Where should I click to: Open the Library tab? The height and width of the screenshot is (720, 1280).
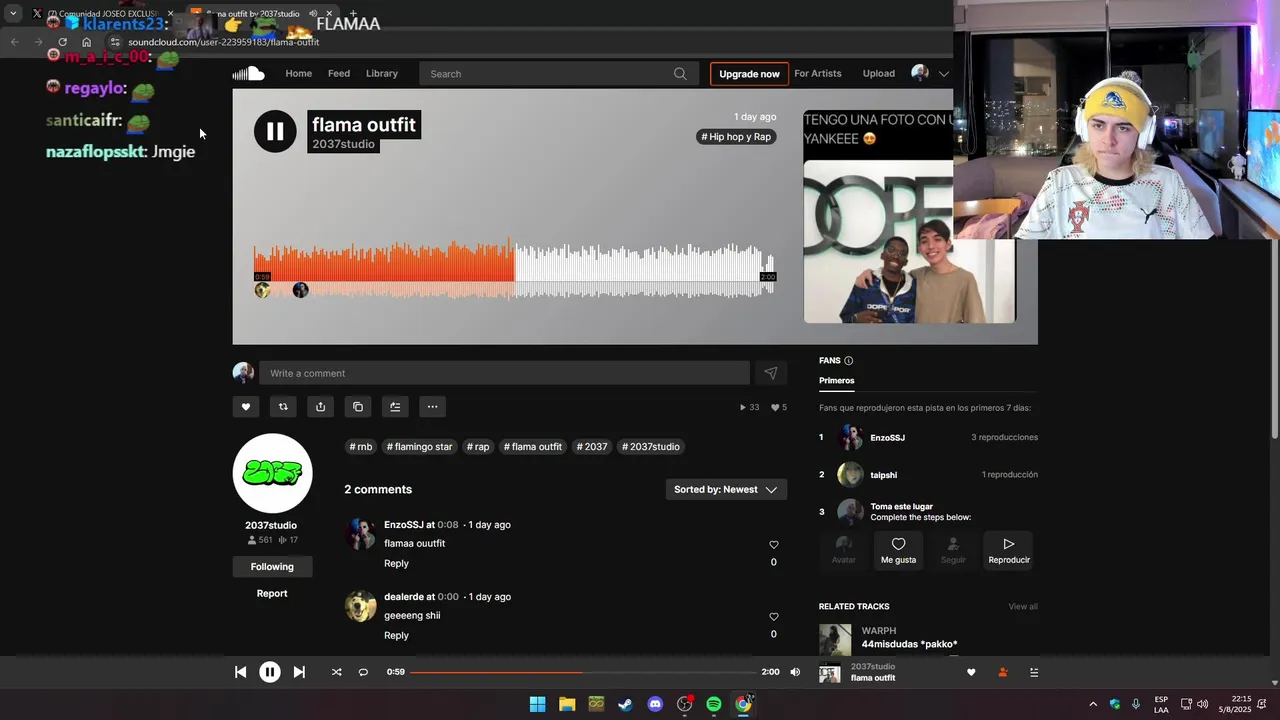382,73
